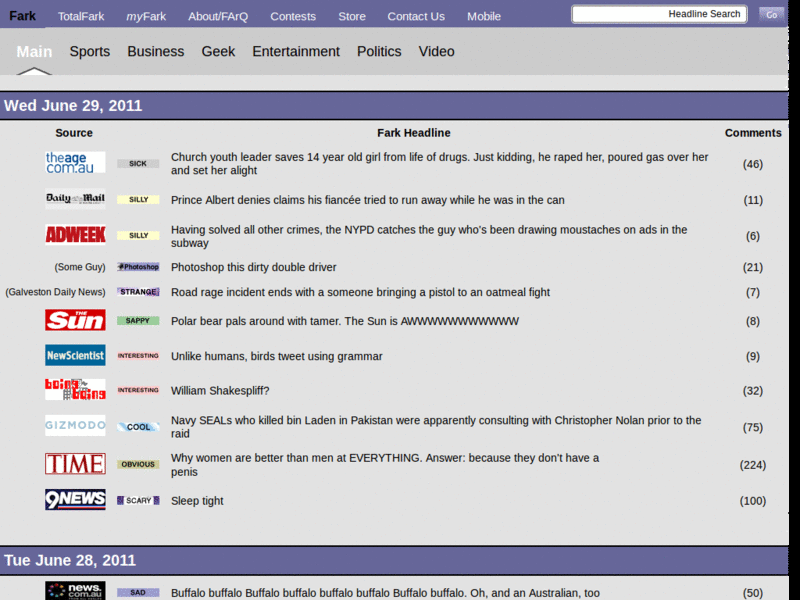
Task: Select the SCARY tag badge
Action: [x=138, y=501]
